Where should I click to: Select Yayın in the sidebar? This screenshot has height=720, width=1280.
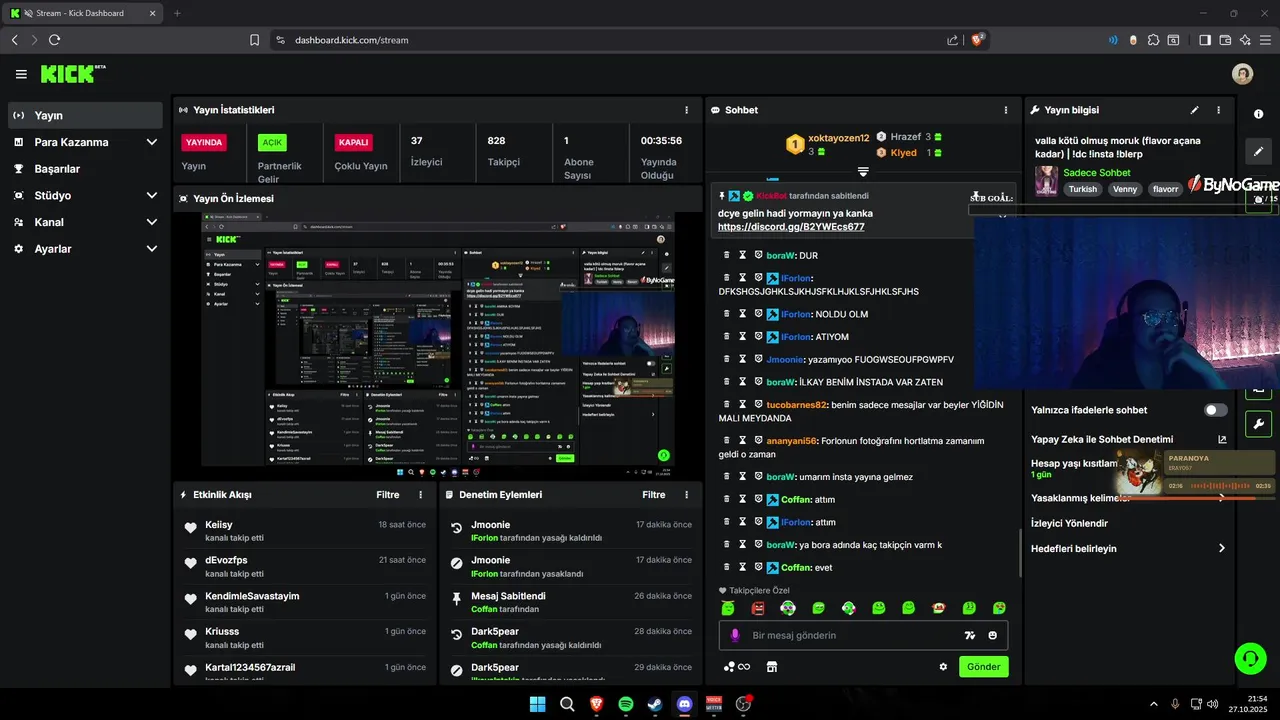tap(85, 115)
